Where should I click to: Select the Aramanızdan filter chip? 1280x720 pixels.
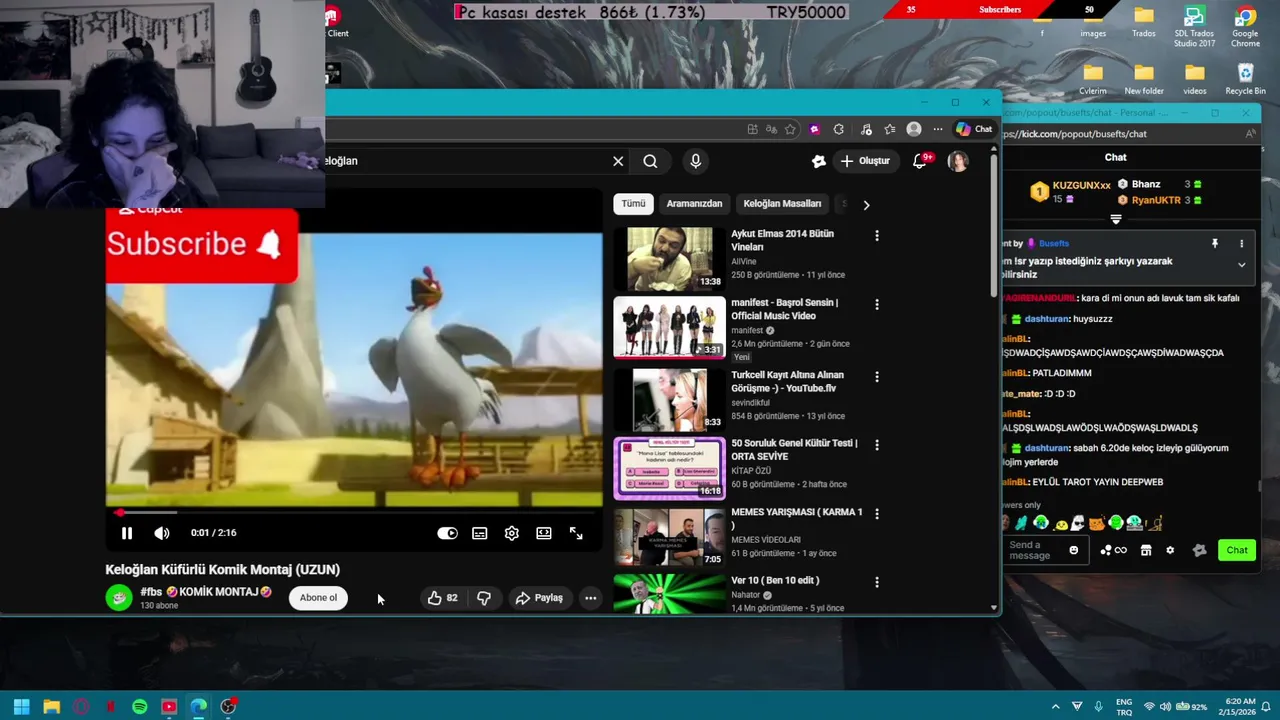694,204
